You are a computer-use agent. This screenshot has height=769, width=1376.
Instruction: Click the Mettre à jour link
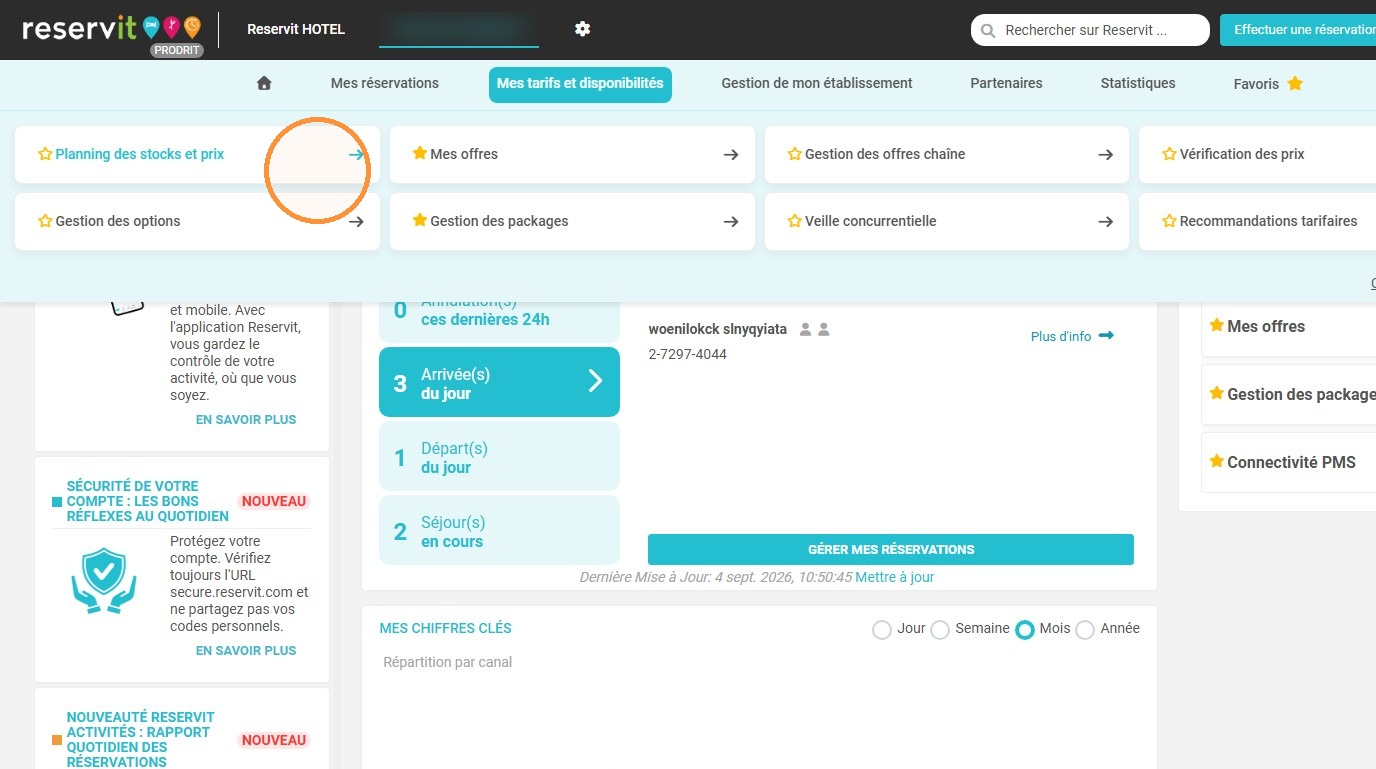895,577
